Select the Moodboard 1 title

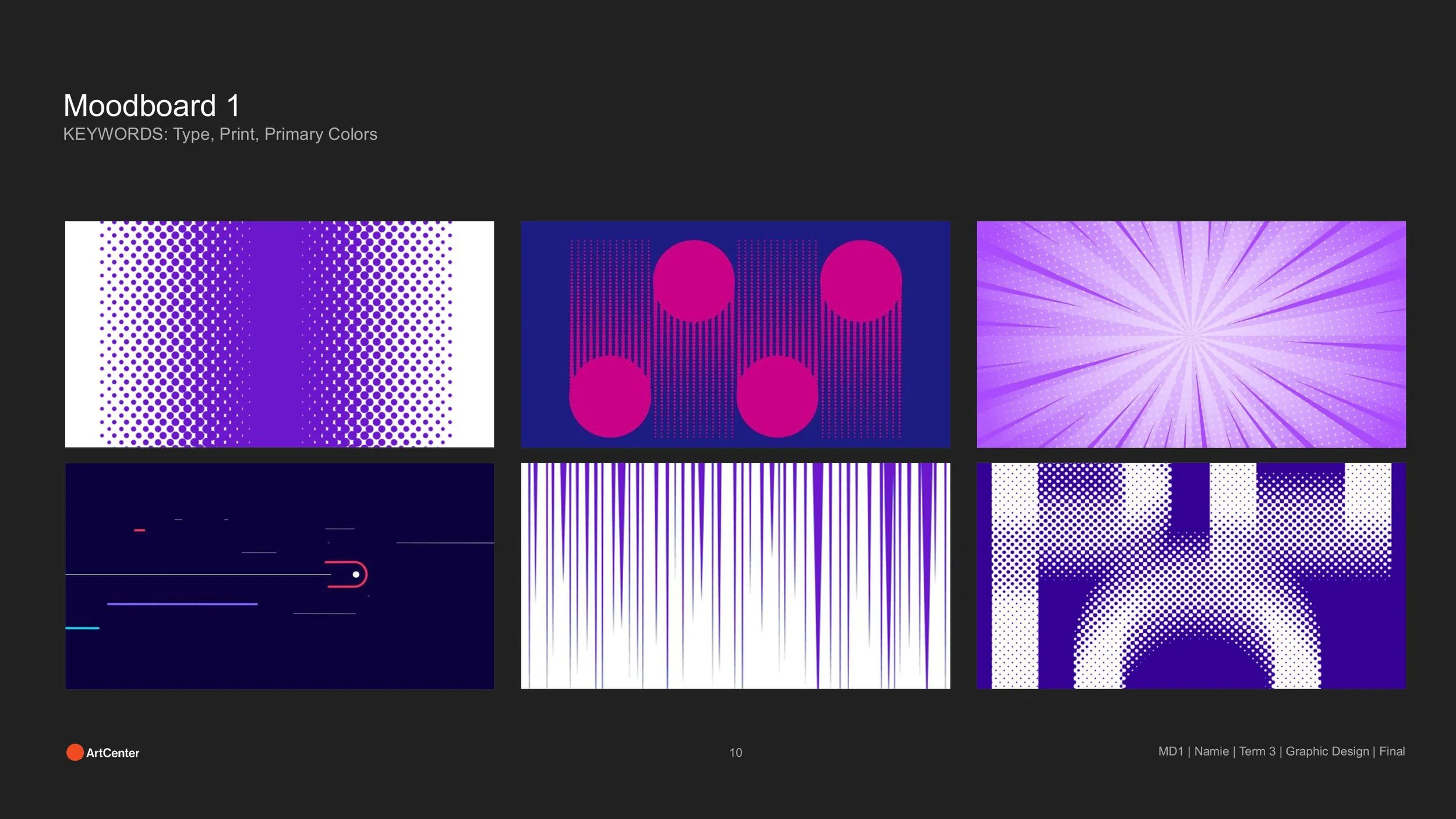[151, 106]
